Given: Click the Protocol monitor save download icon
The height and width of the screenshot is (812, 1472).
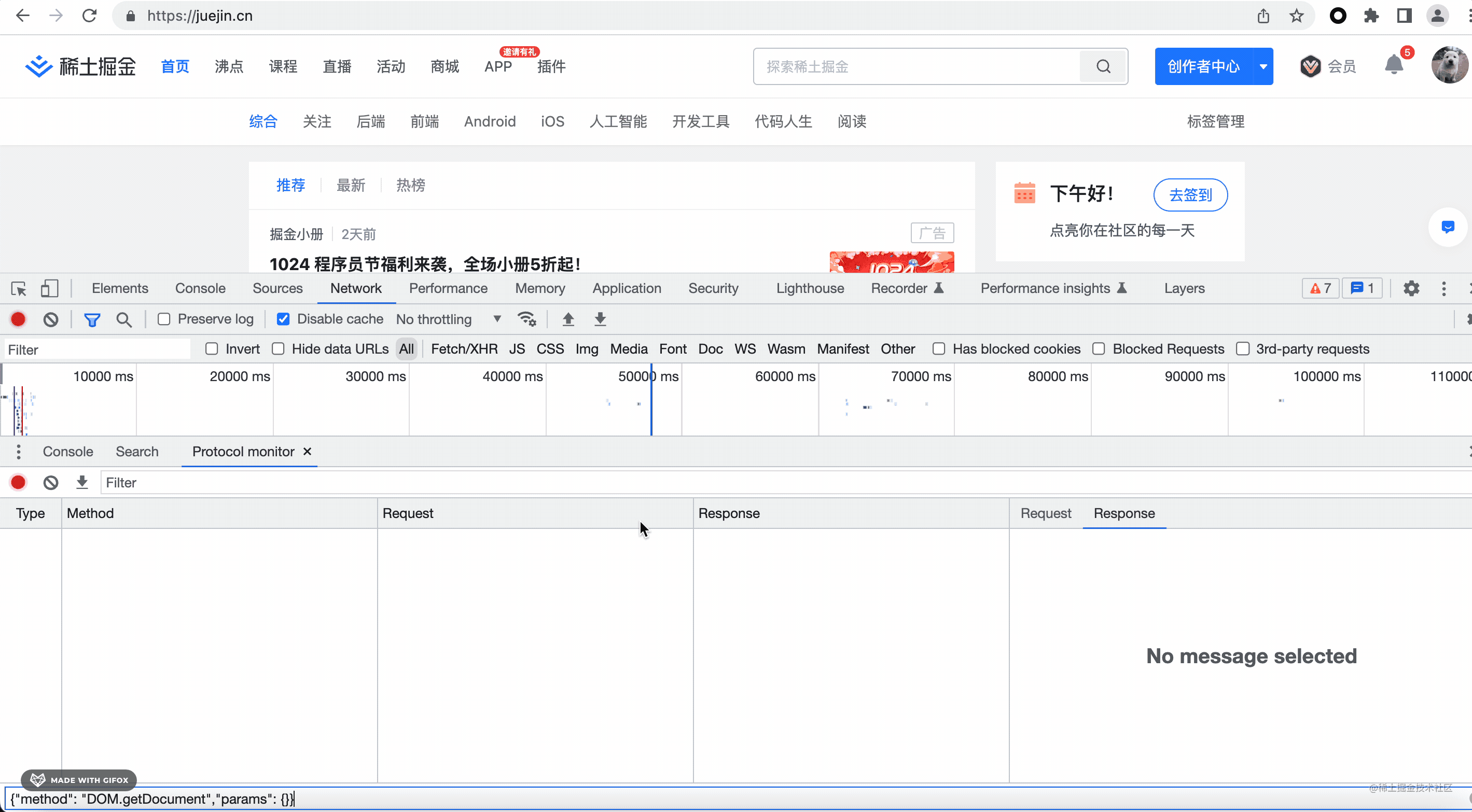Looking at the screenshot, I should (x=82, y=483).
